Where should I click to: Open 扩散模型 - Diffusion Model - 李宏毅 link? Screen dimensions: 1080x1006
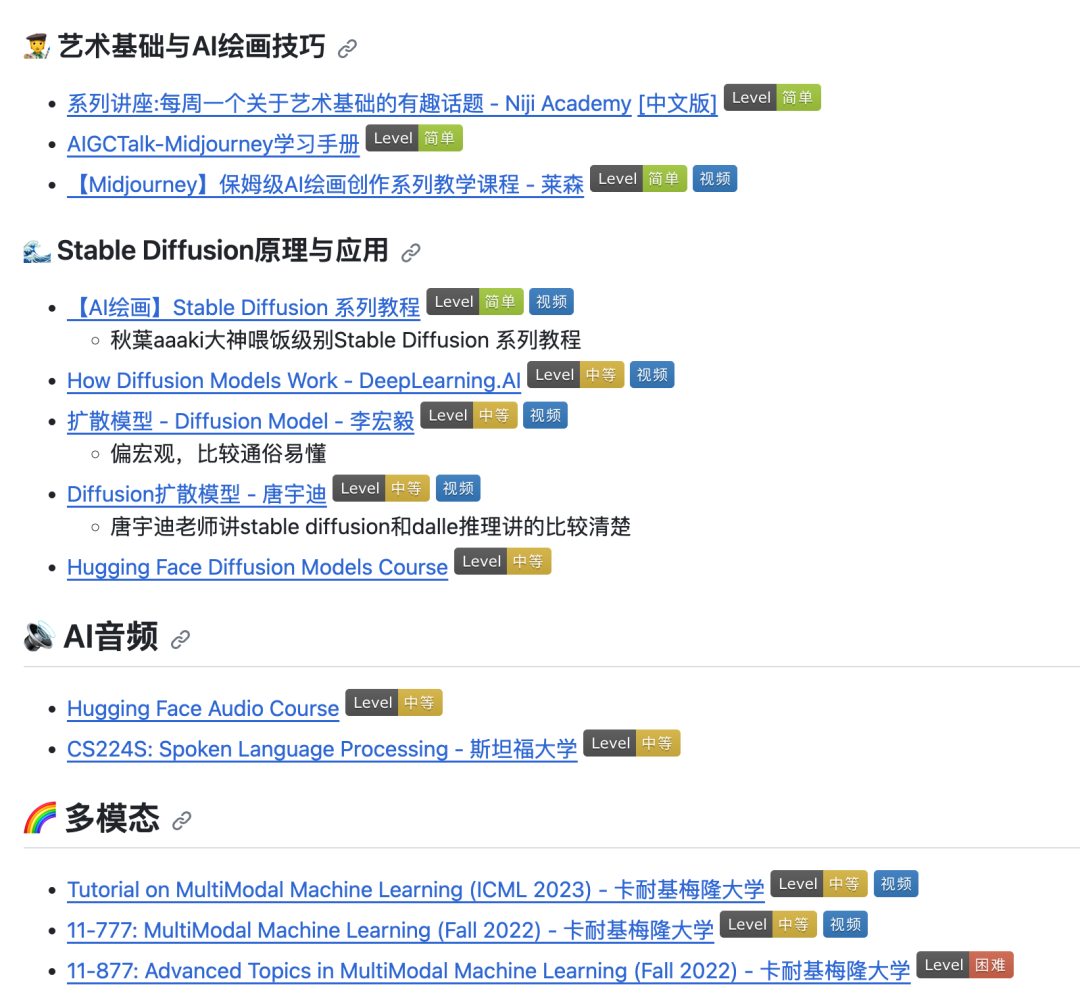240,421
